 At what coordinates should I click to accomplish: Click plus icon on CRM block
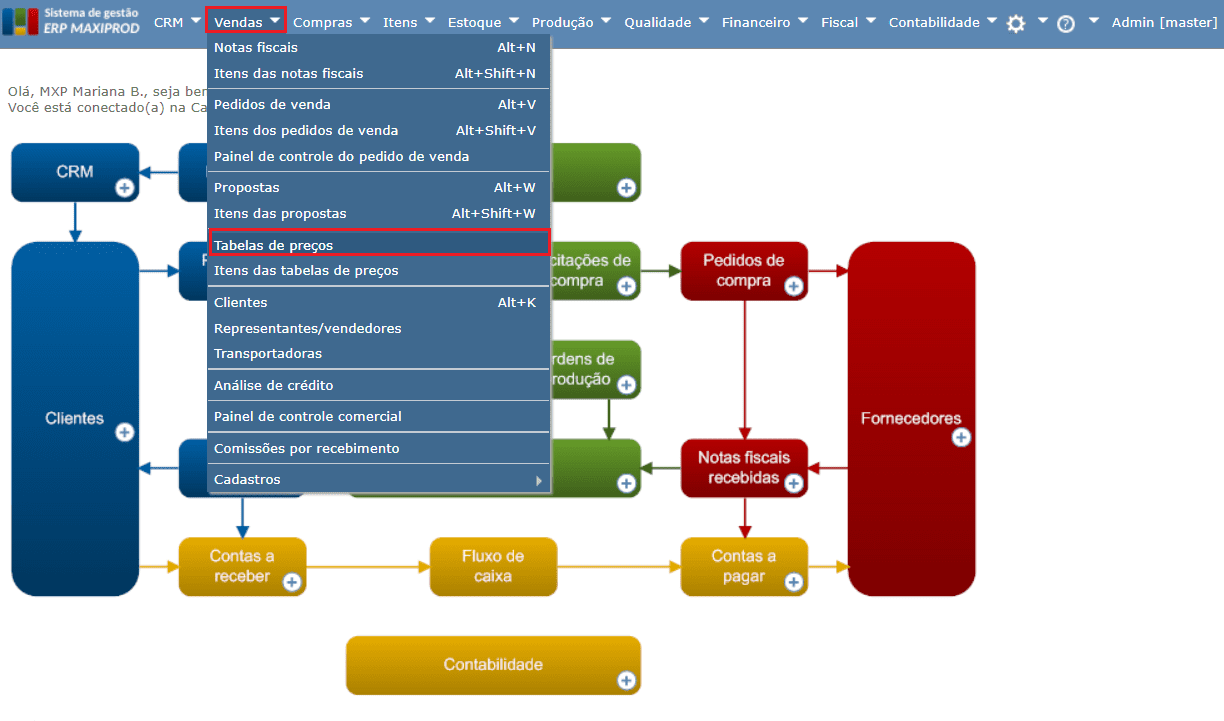coord(124,187)
